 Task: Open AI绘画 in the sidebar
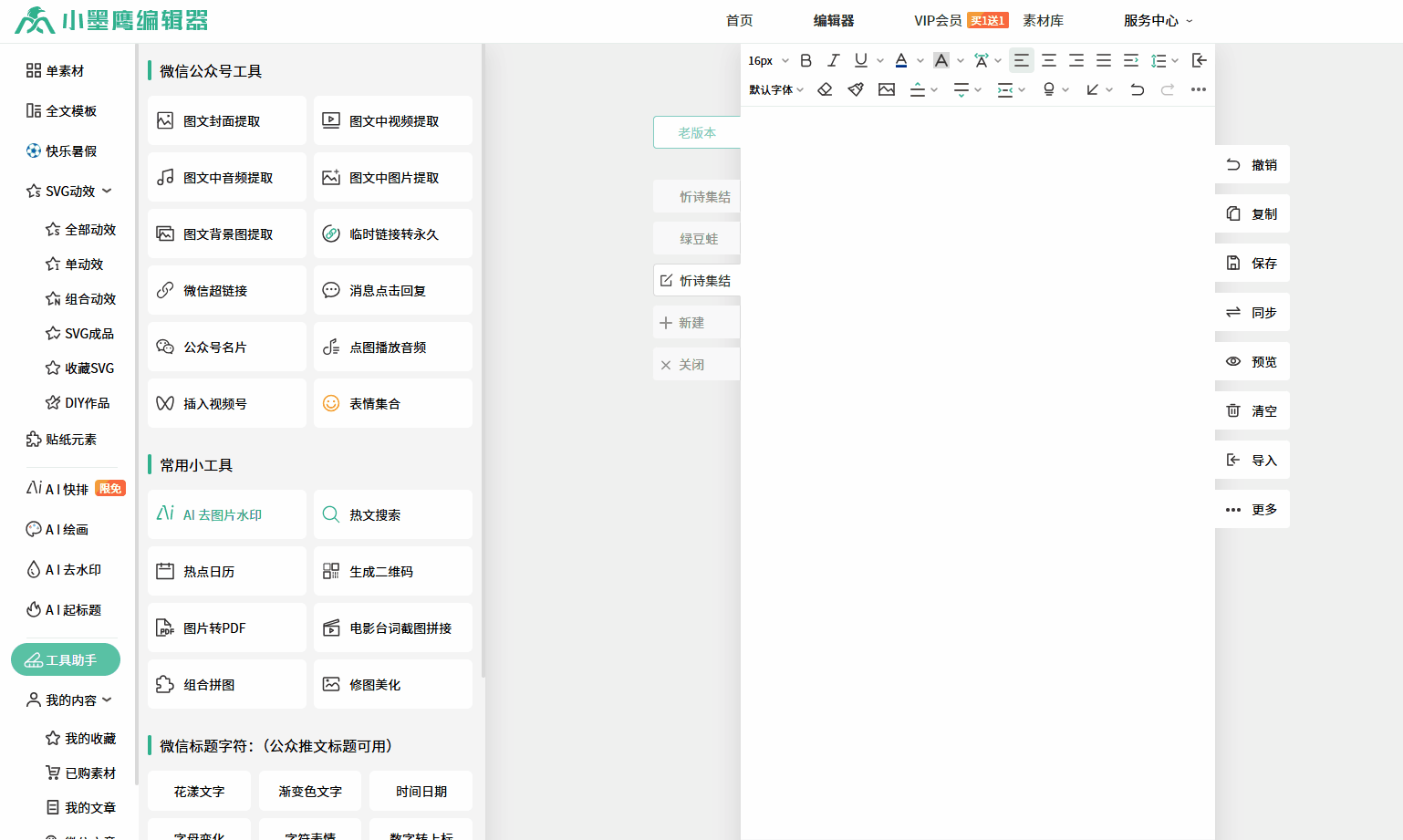click(57, 529)
